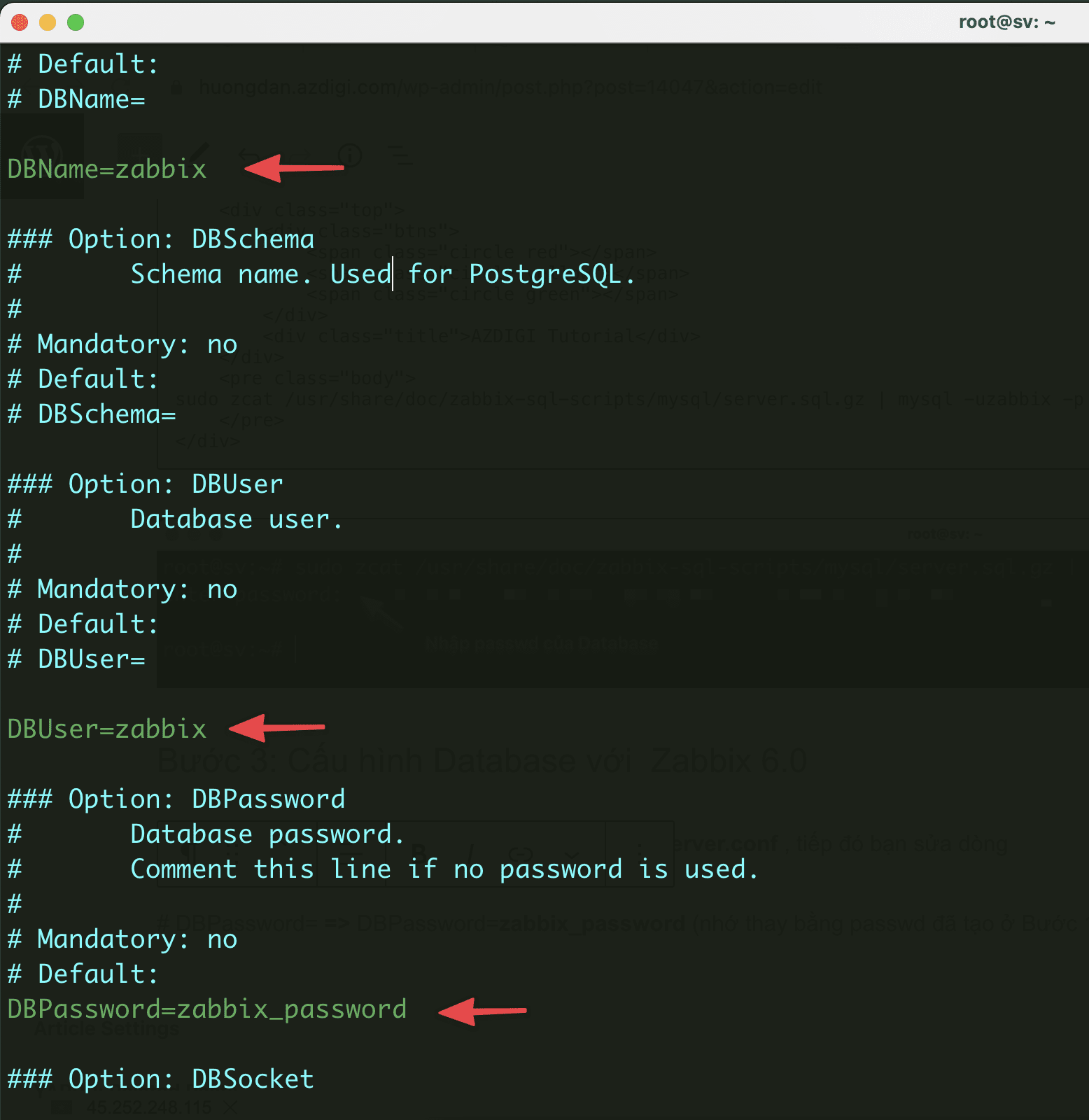The width and height of the screenshot is (1089, 1120).
Task: Click the line DBName=zabbix
Action: tap(107, 169)
